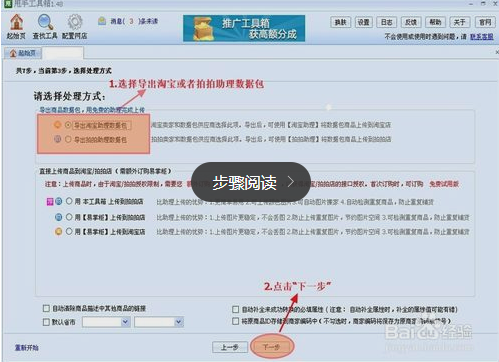Image resolution: width=499 pixels, height=362 pixels.
Task: Select 导出拍拍助理数据包 radio option
Action: [x=68, y=139]
